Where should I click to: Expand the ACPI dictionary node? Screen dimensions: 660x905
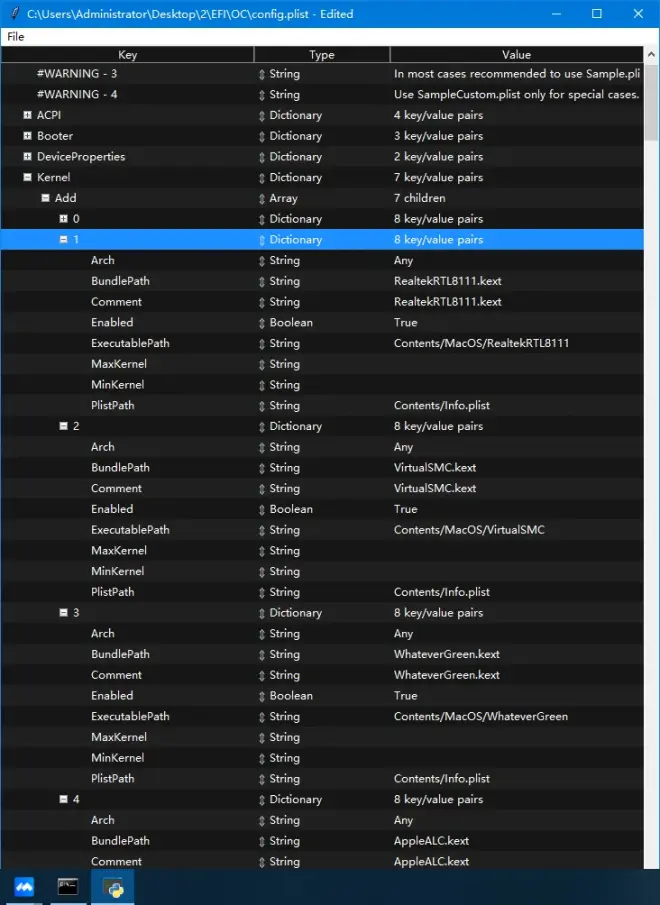27,115
